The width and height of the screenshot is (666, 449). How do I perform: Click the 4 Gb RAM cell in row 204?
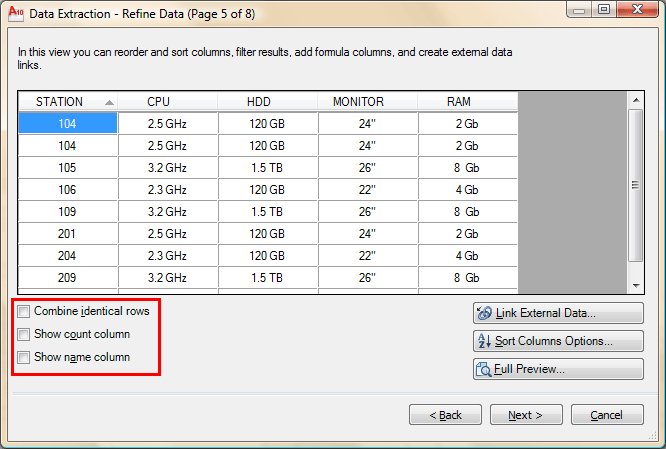[467, 256]
